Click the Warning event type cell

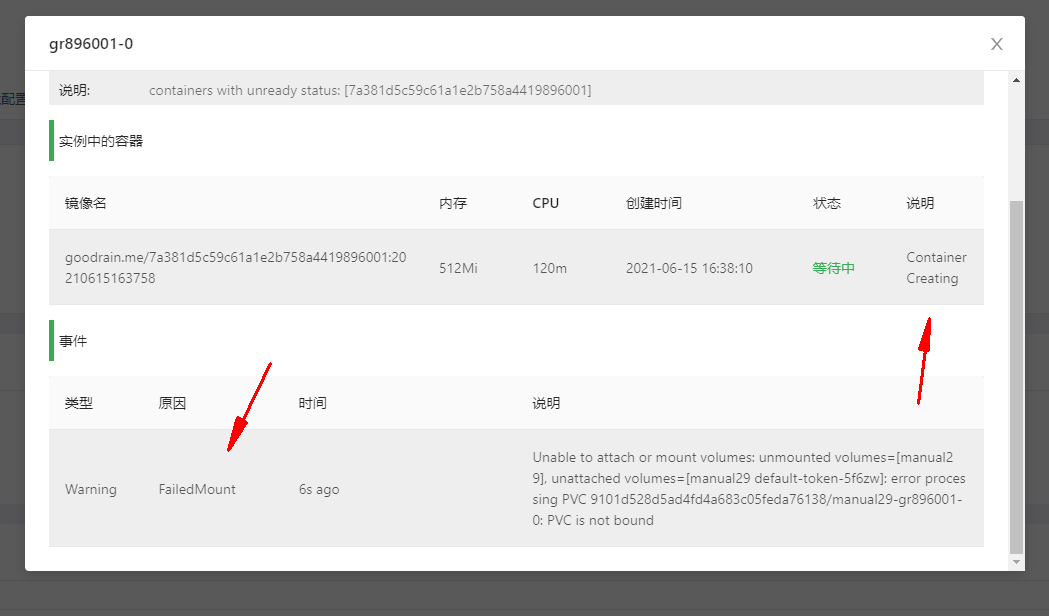click(91, 490)
